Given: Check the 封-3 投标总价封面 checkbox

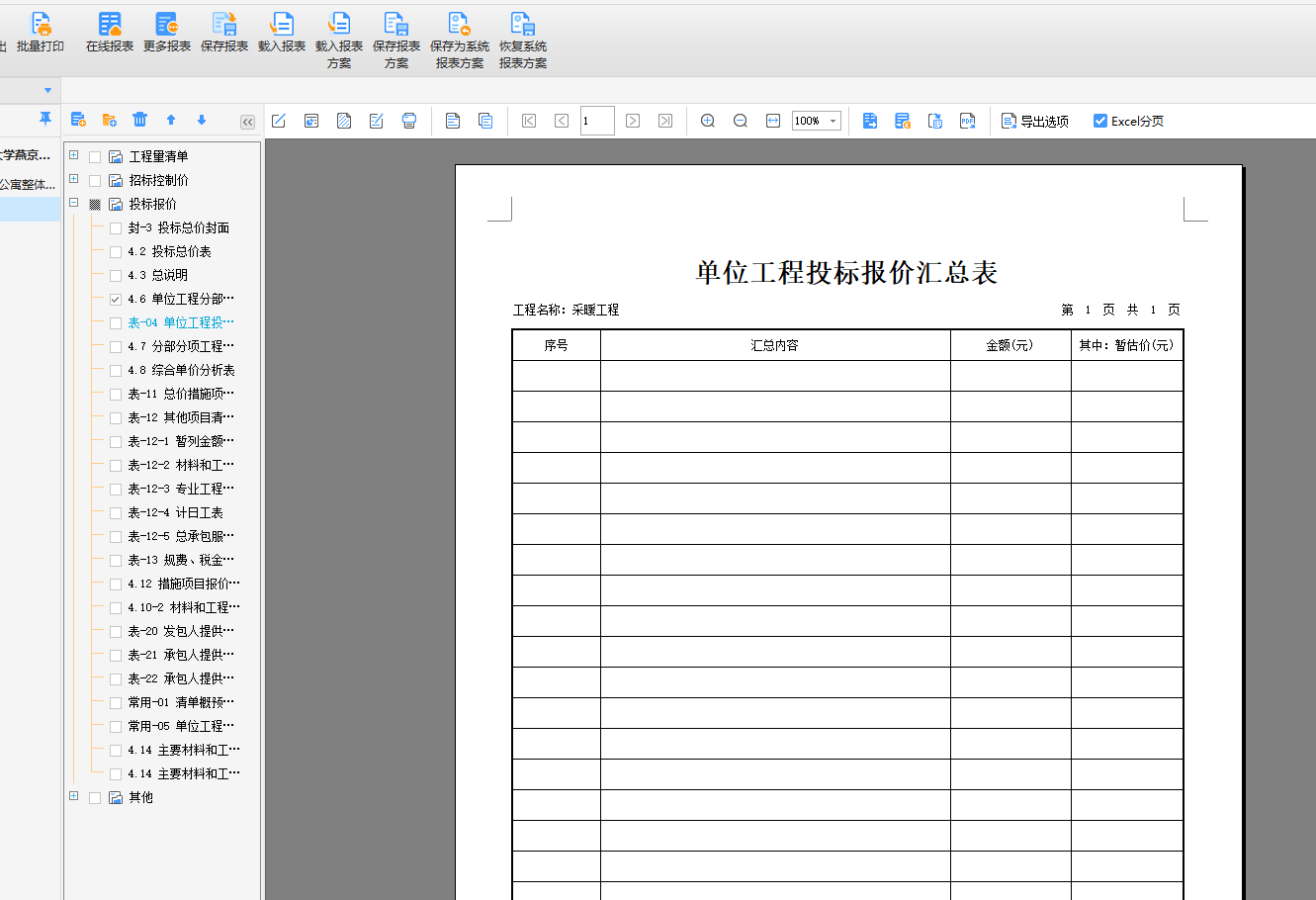Looking at the screenshot, I should 116,227.
